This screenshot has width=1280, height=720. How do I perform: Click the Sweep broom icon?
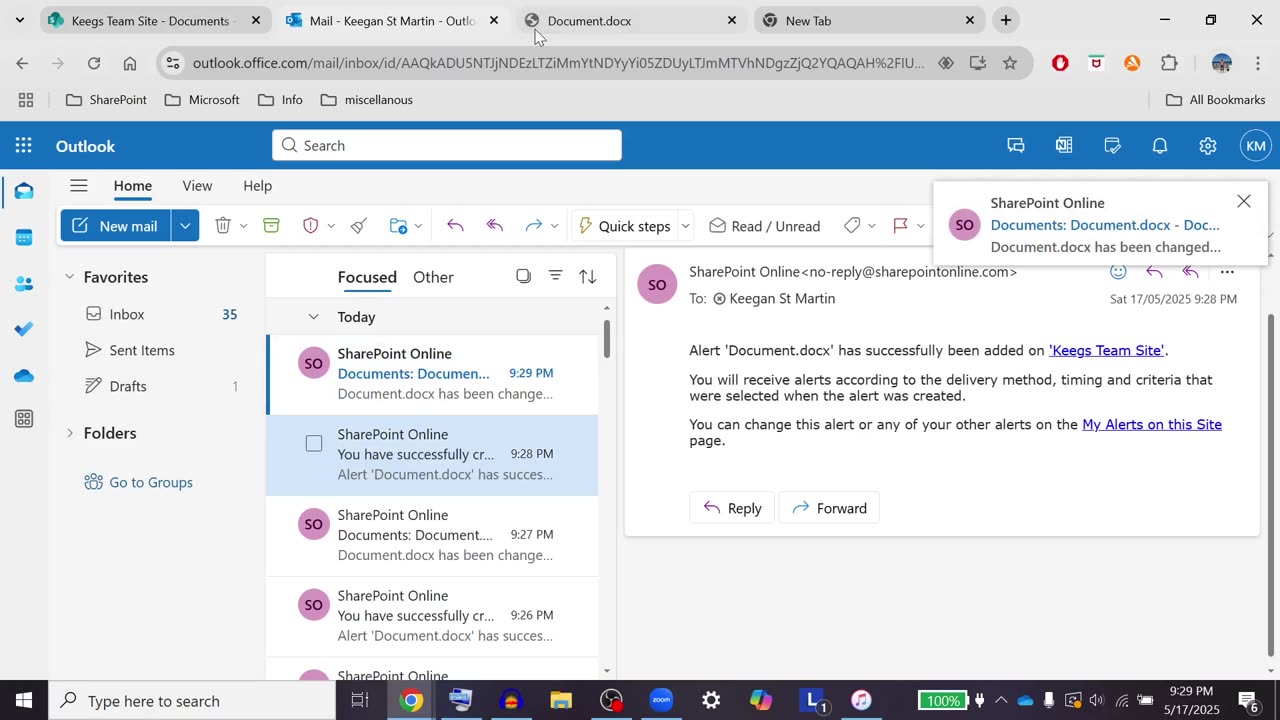(359, 226)
